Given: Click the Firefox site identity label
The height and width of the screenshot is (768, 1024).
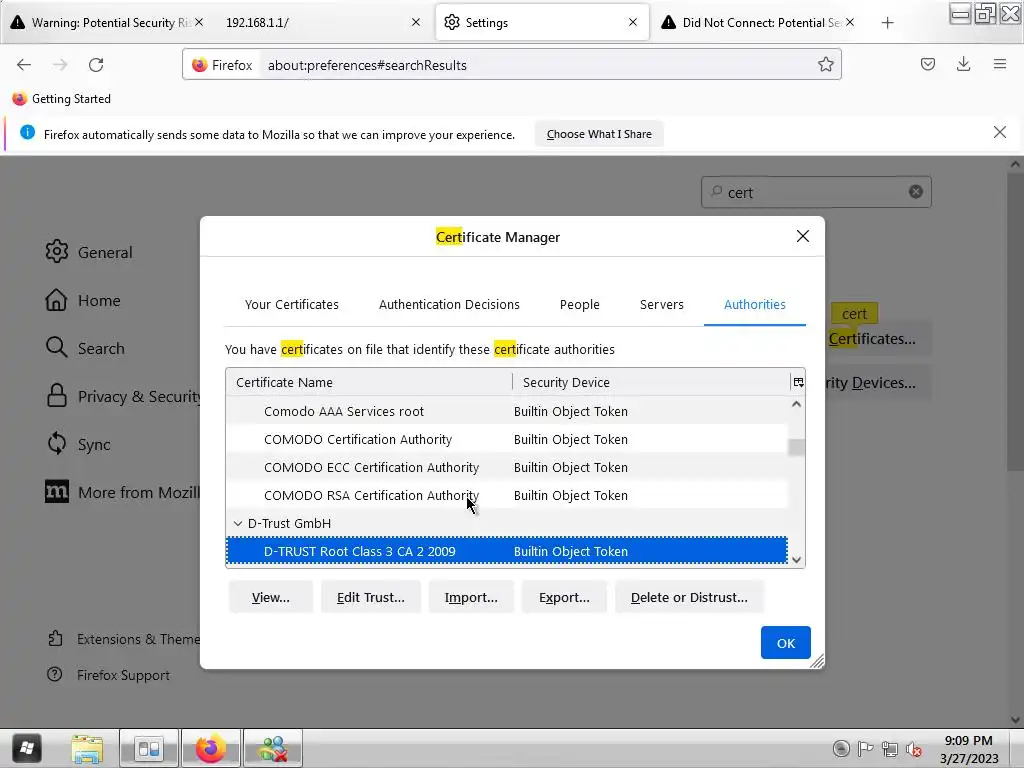Looking at the screenshot, I should pos(223,65).
